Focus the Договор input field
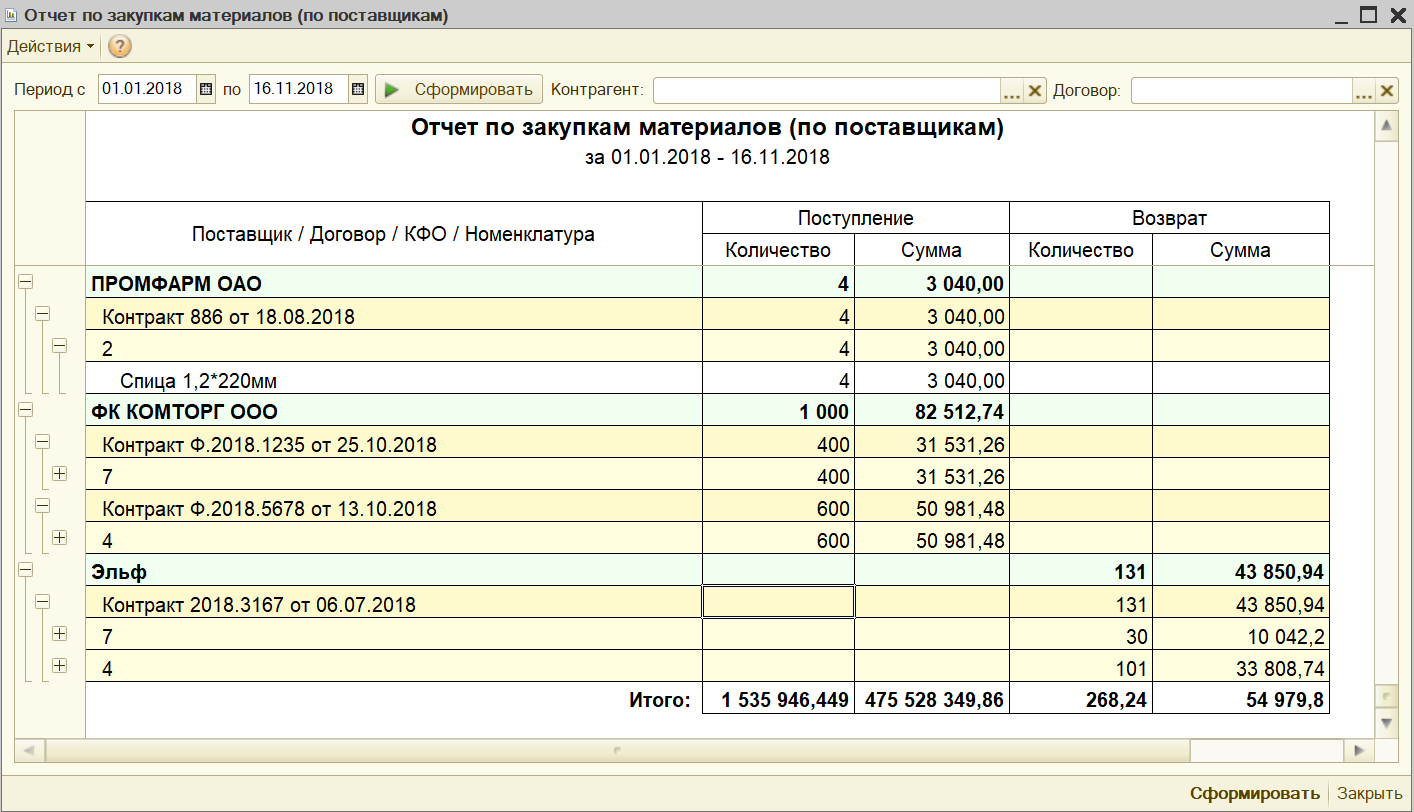This screenshot has width=1414, height=812. [1241, 90]
